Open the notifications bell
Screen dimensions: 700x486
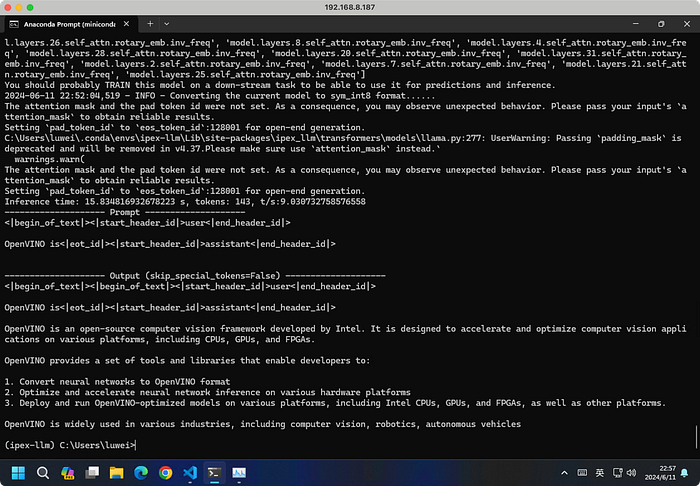pyautogui.click(x=684, y=473)
